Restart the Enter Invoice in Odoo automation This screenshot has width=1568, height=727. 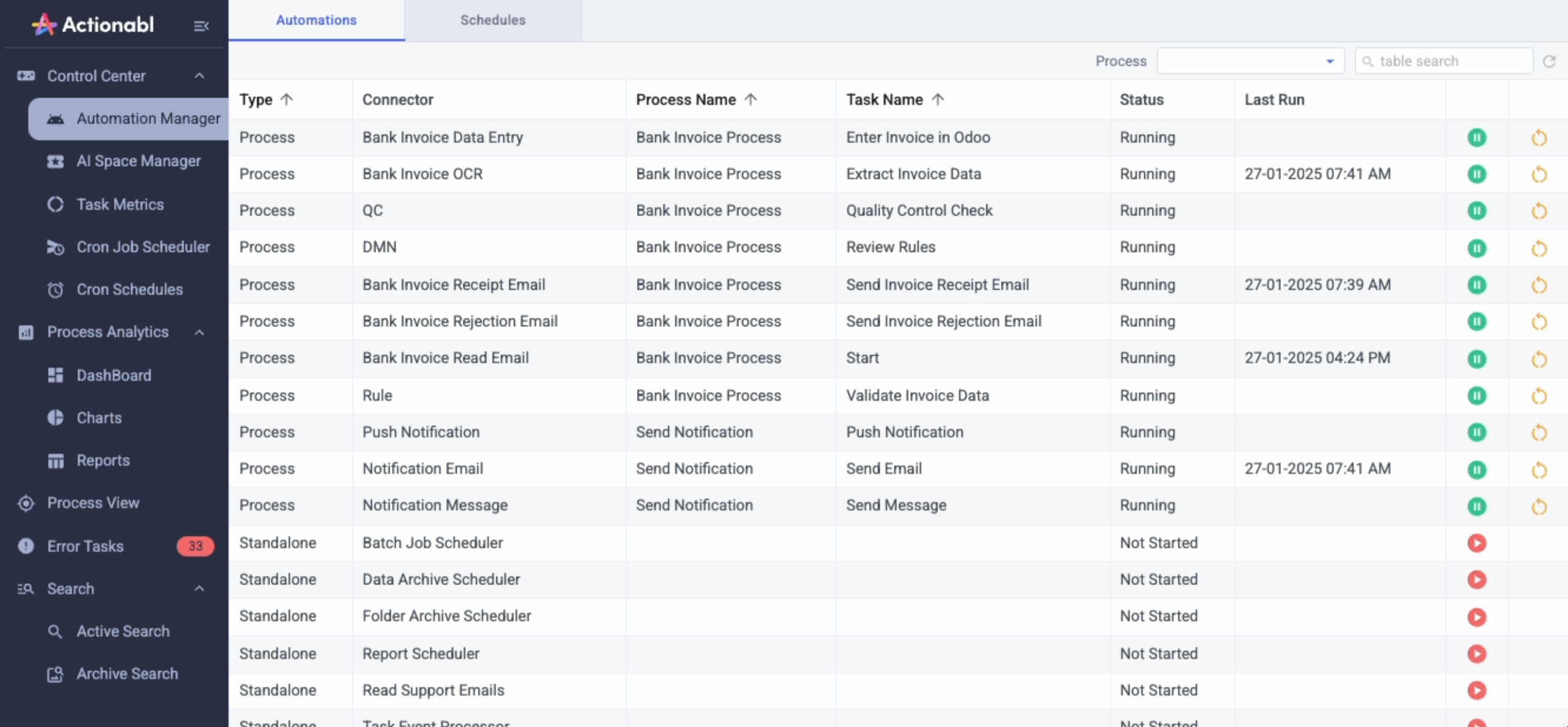pyautogui.click(x=1539, y=138)
